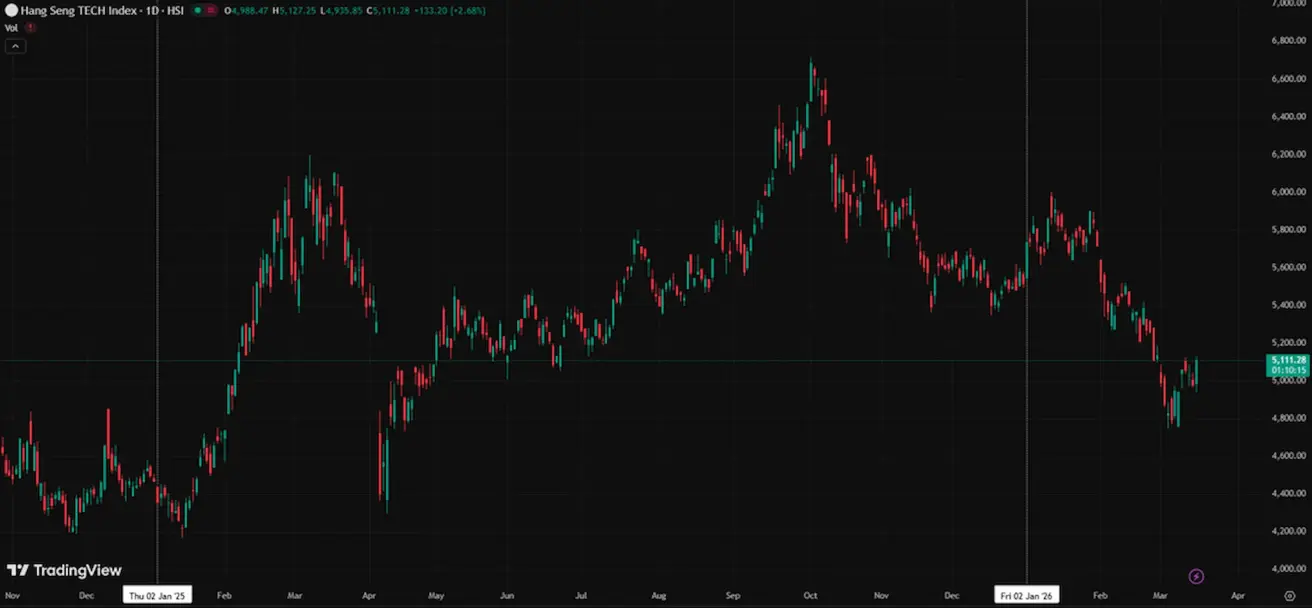1312x608 pixels.
Task: Open chart settings hexagon gear icon
Action: (x=1289, y=595)
